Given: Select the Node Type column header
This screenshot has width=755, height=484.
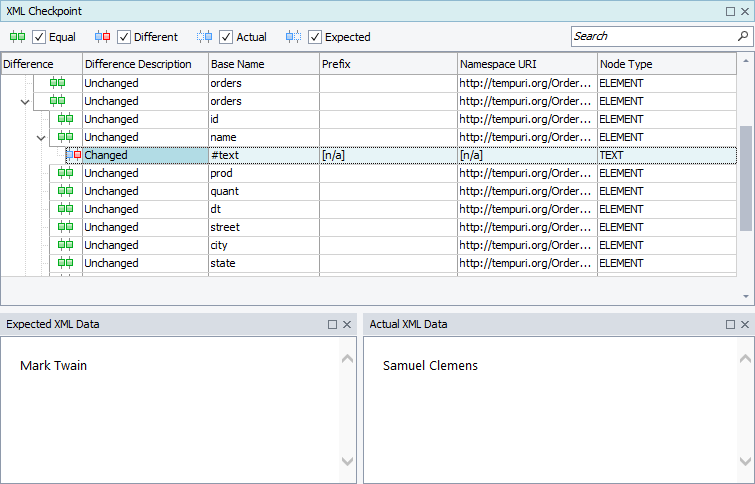Looking at the screenshot, I should [x=667, y=64].
